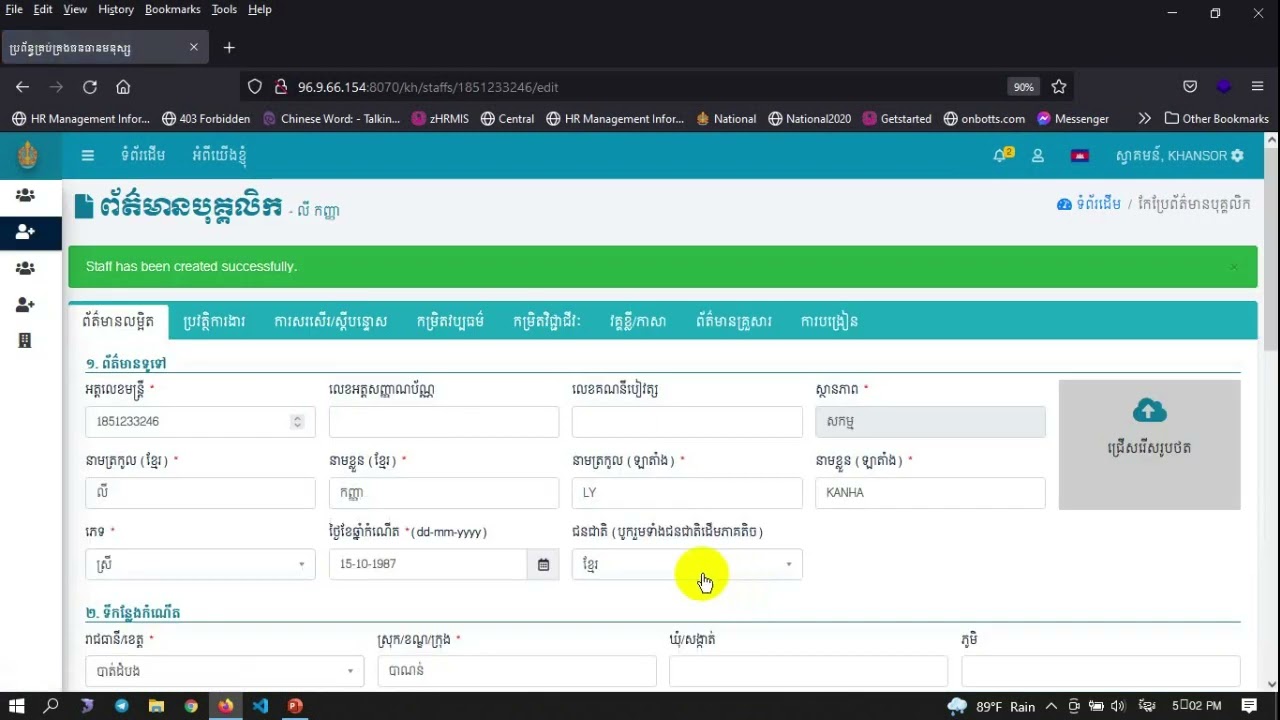Image resolution: width=1280 pixels, height=720 pixels.
Task: Click the cloud upload photo icon
Action: click(1150, 410)
